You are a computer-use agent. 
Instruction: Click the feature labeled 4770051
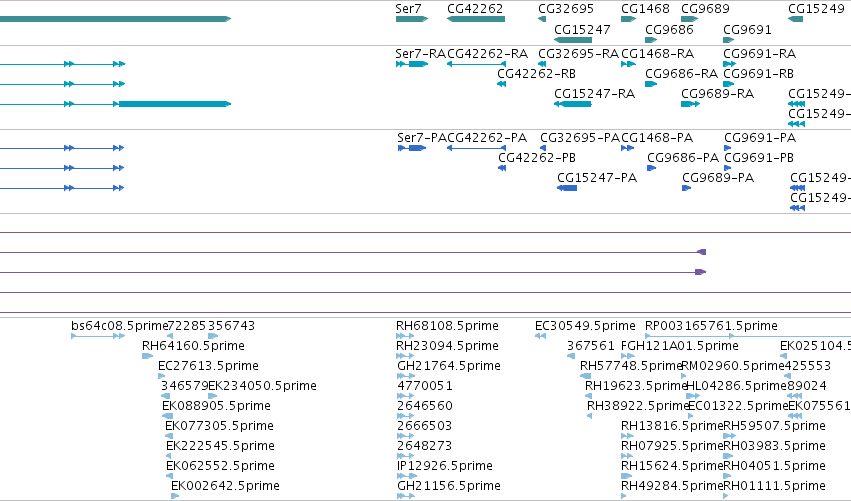[425, 386]
